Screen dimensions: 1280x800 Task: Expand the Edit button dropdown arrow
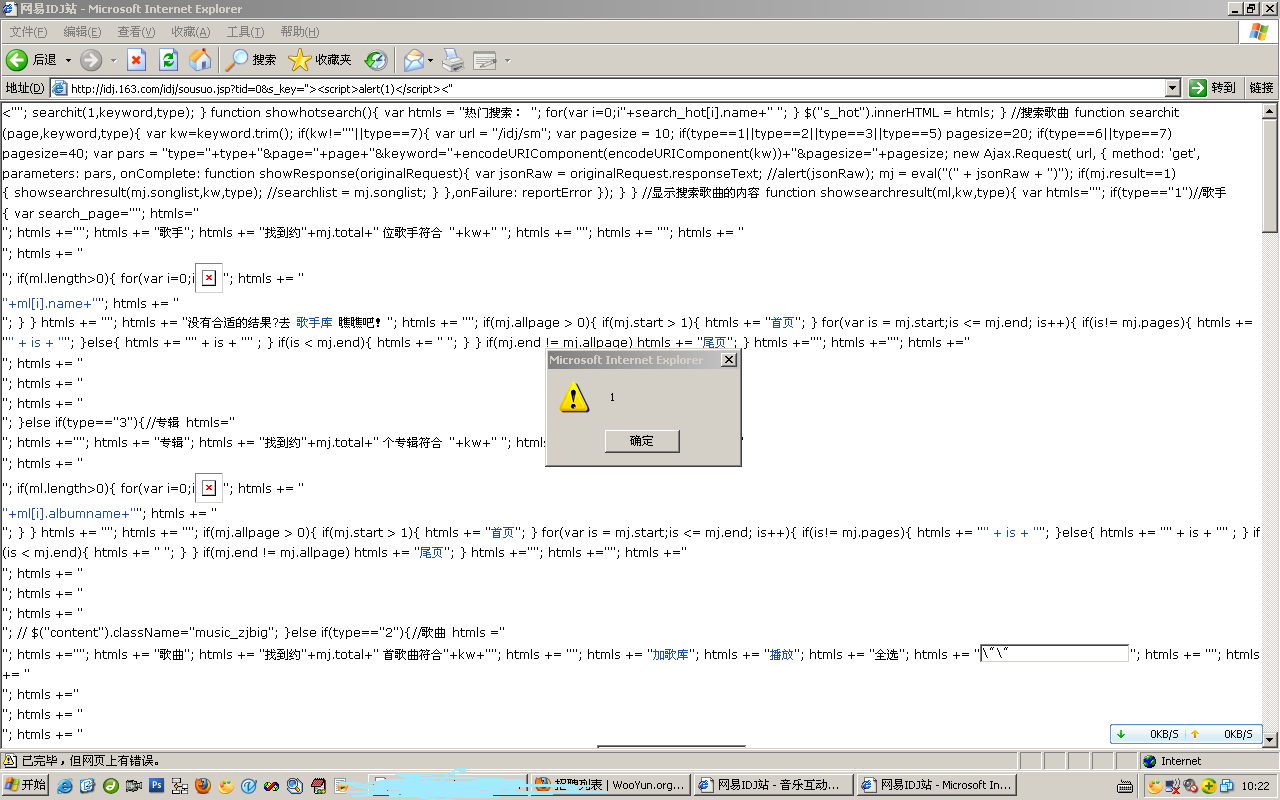(507, 60)
